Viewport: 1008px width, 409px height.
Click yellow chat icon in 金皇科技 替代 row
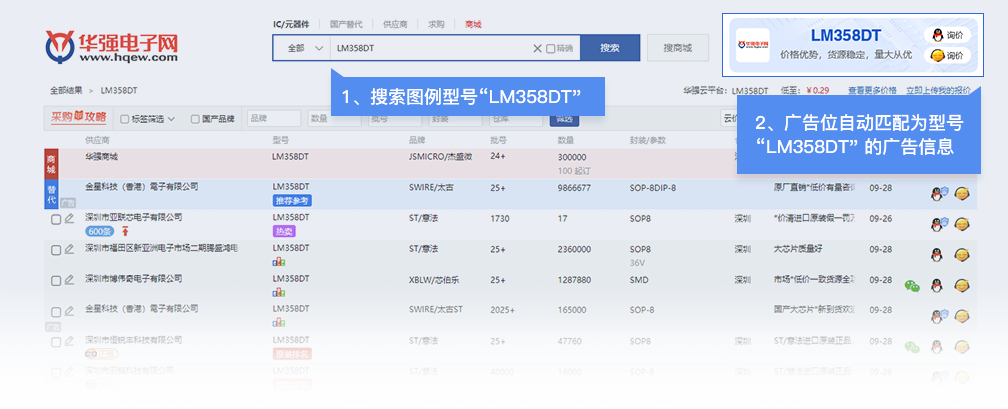point(961,193)
